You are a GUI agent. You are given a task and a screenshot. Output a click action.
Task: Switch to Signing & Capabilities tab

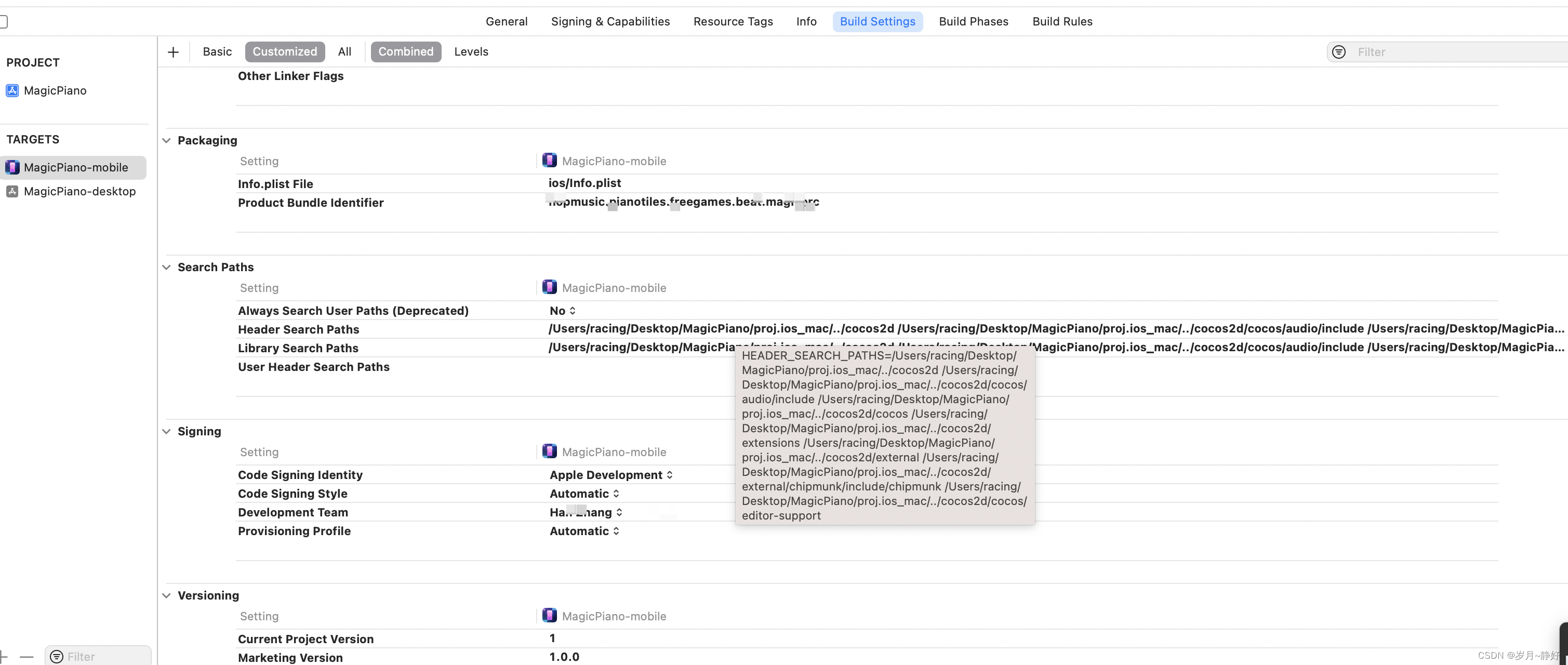tap(610, 21)
